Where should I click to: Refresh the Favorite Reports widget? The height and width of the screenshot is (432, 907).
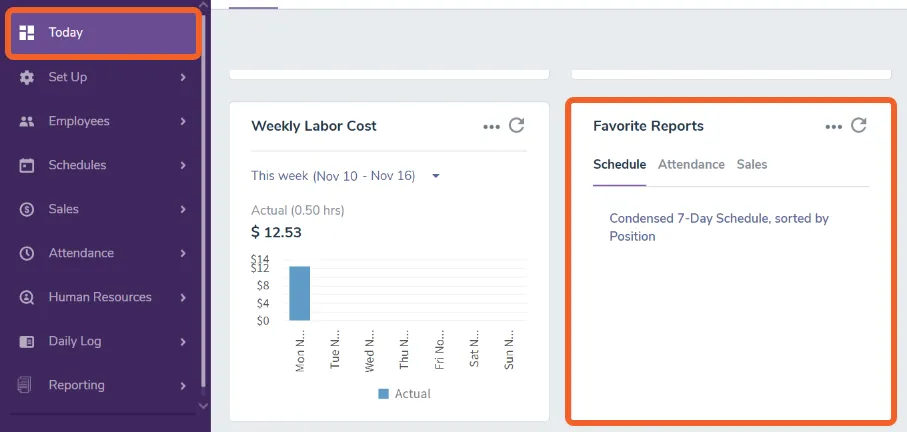coord(858,125)
